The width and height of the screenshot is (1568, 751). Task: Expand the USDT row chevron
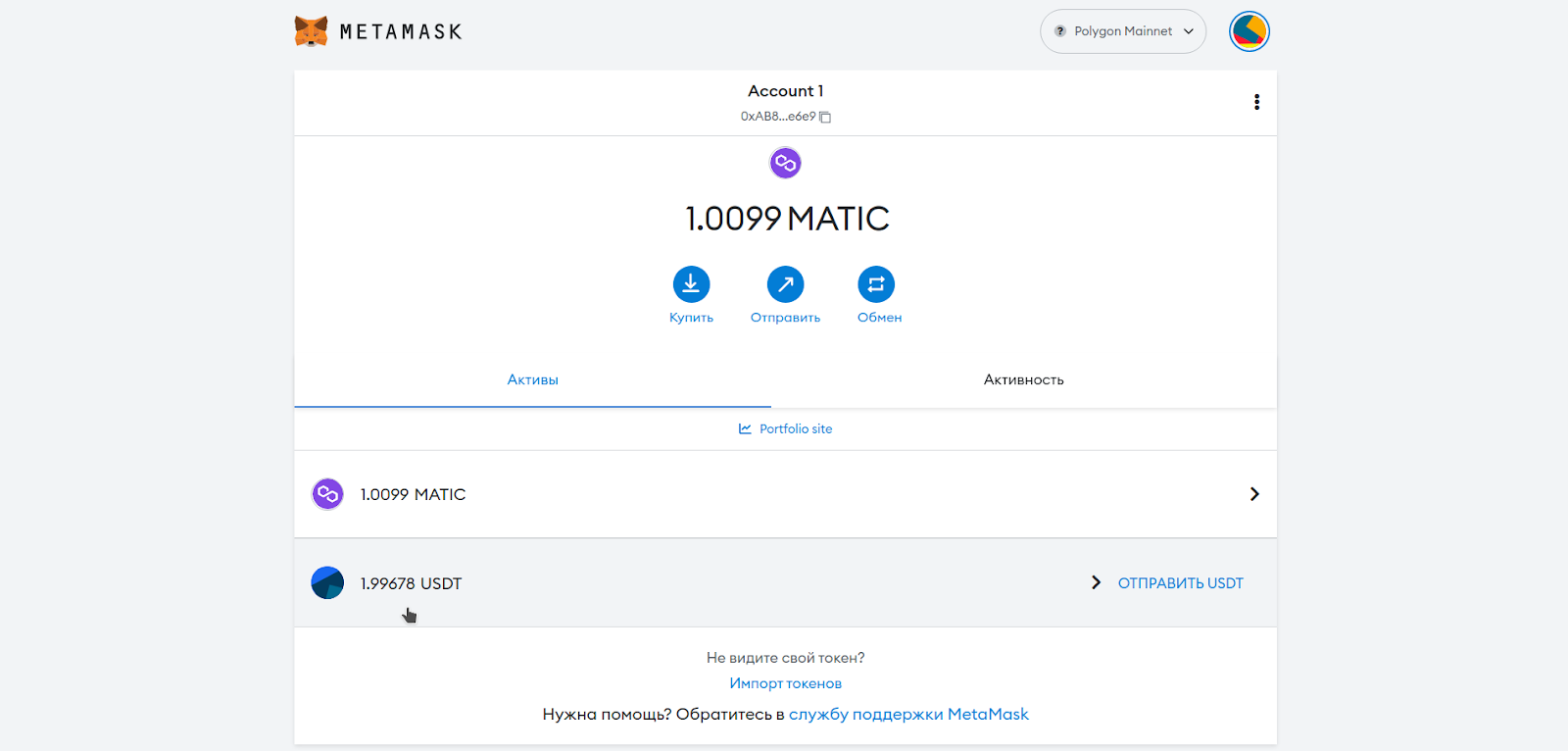click(x=1096, y=582)
